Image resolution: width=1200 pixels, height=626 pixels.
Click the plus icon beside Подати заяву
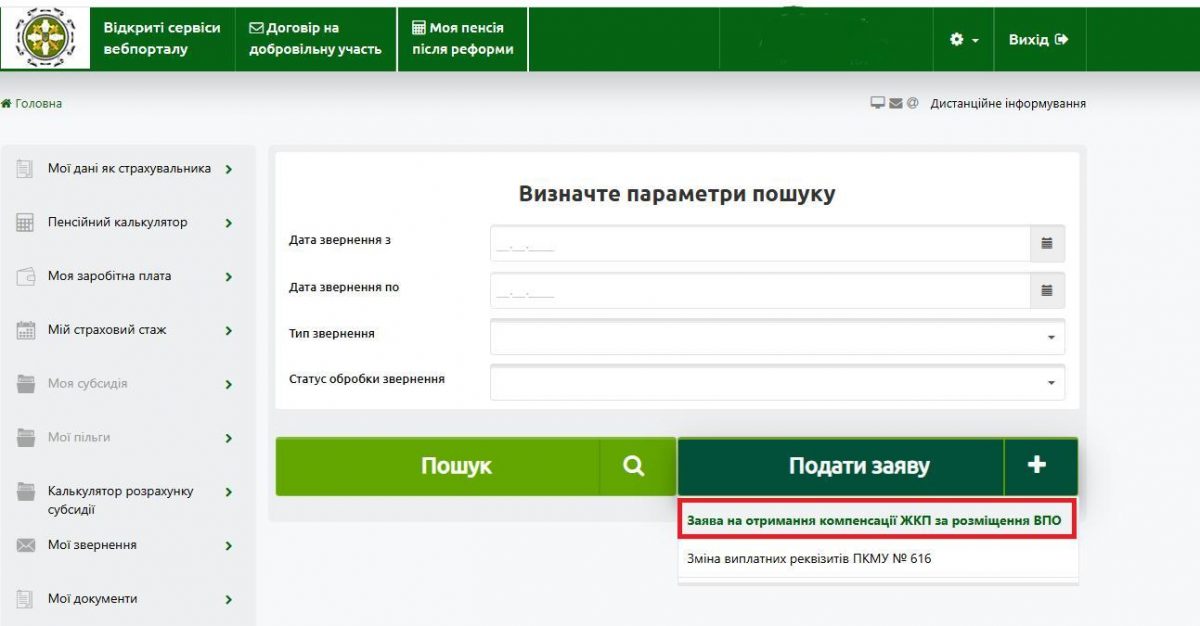coord(1037,465)
